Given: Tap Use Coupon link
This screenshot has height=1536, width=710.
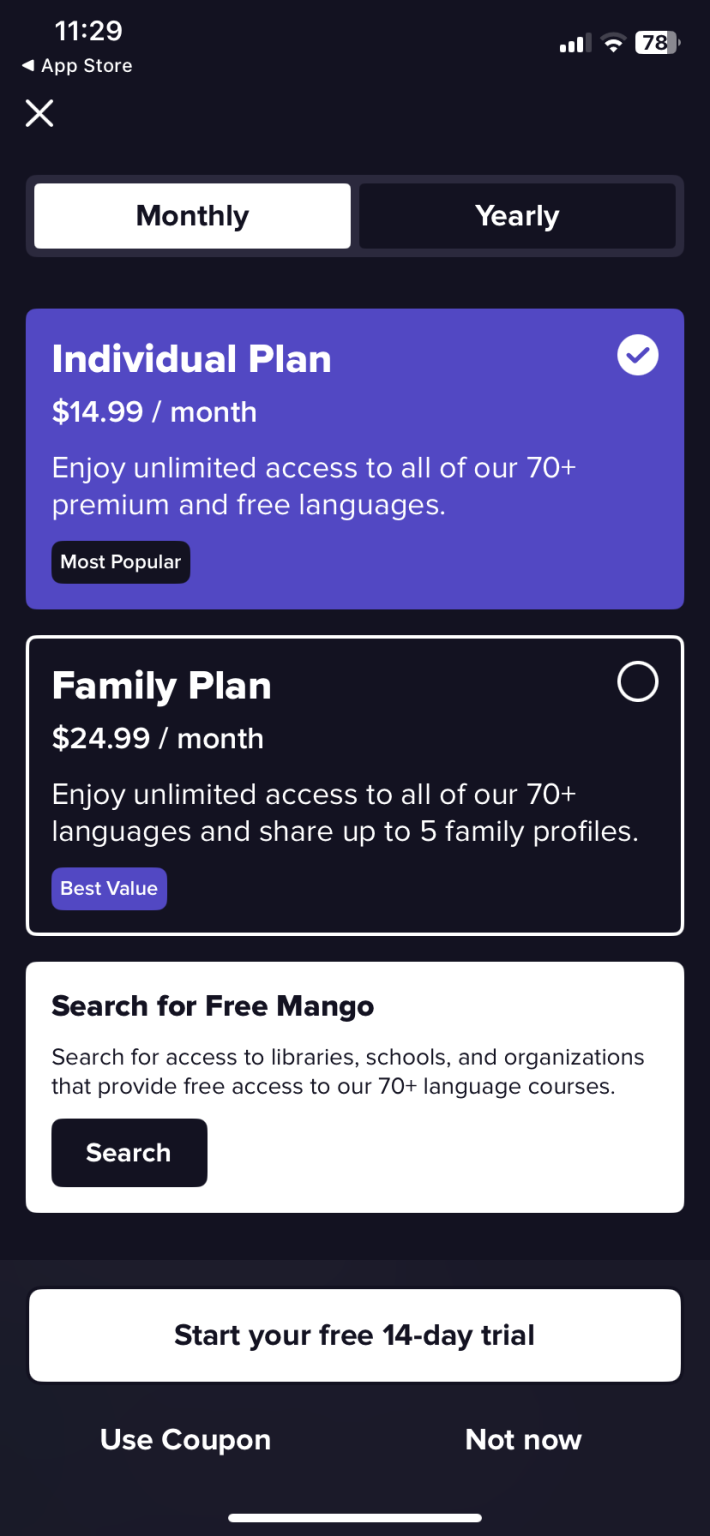Looking at the screenshot, I should click(x=185, y=1440).
